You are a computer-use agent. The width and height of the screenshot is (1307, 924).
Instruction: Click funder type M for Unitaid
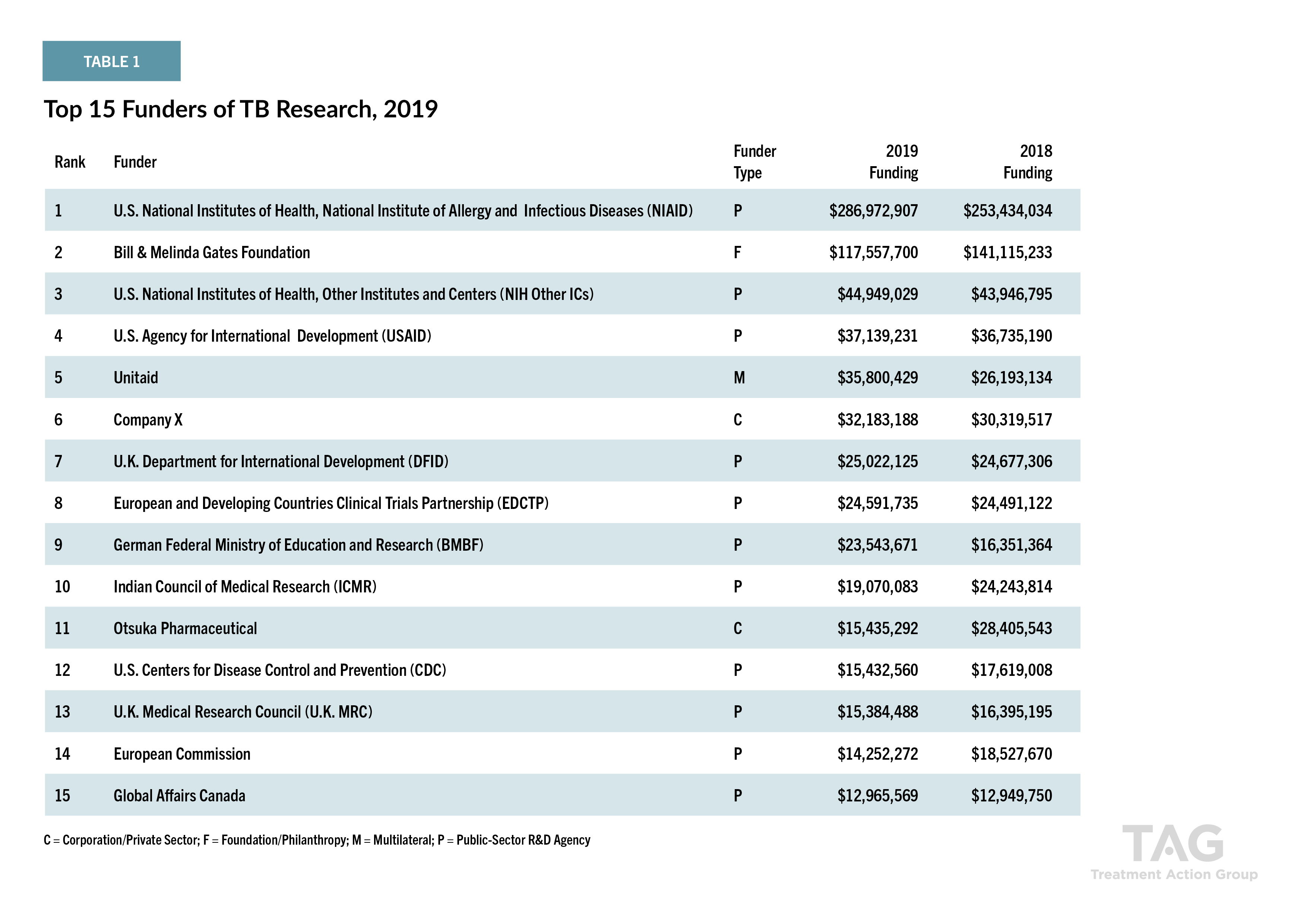point(739,378)
